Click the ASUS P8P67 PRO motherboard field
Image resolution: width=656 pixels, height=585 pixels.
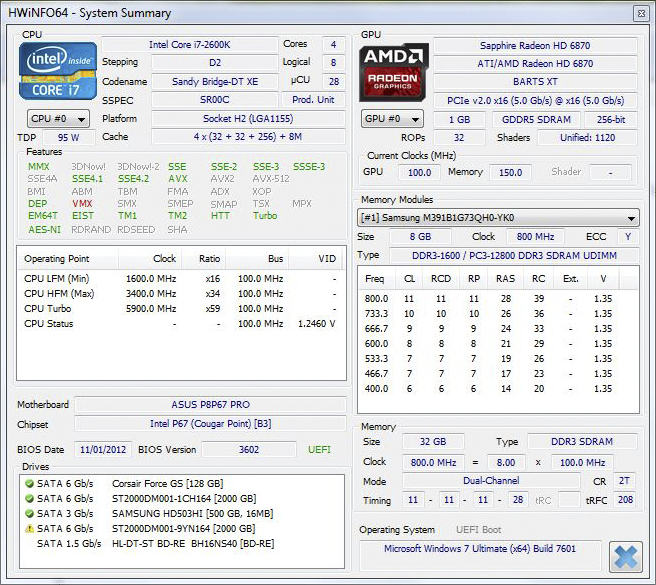pos(210,405)
